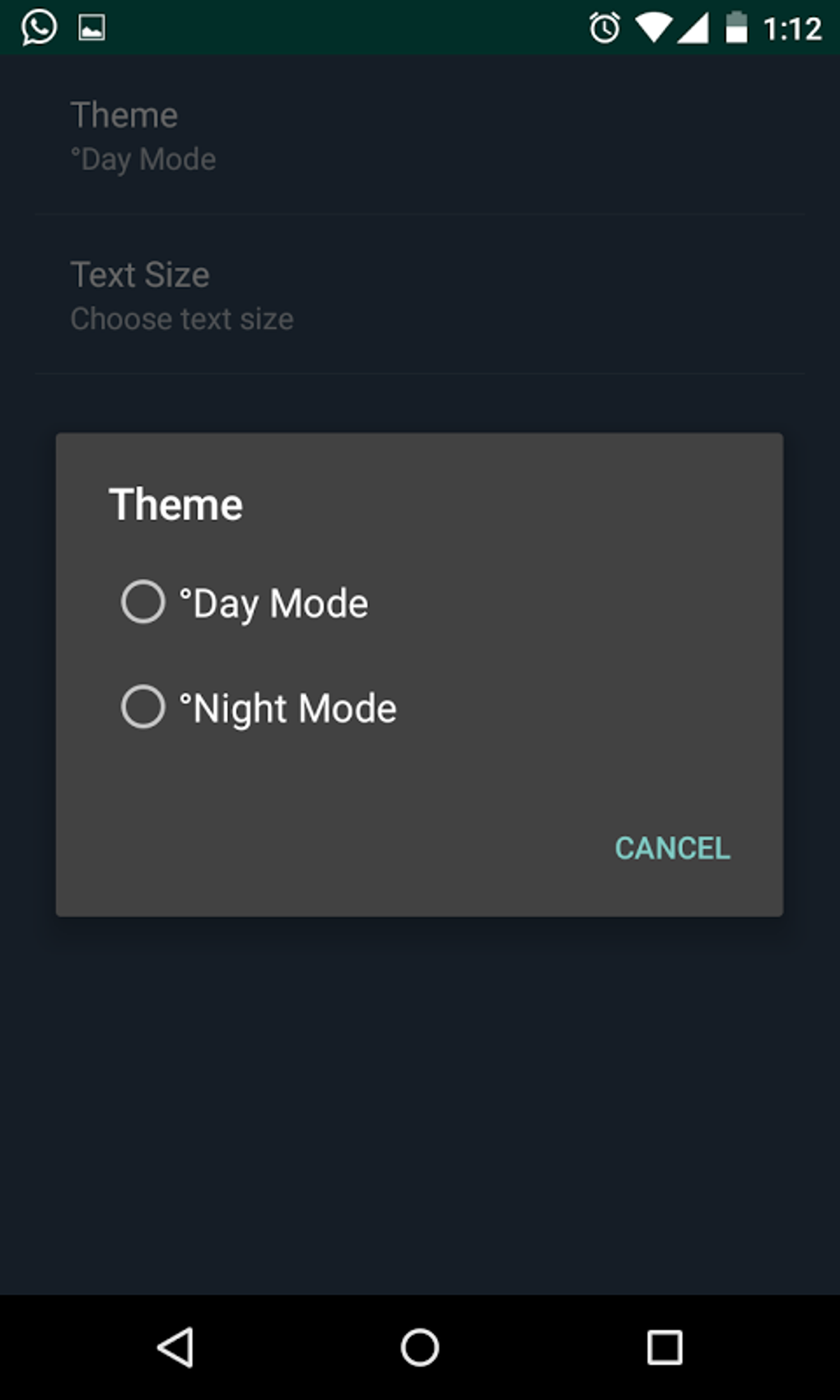
Task: Cancel the Theme dialog
Action: click(672, 848)
